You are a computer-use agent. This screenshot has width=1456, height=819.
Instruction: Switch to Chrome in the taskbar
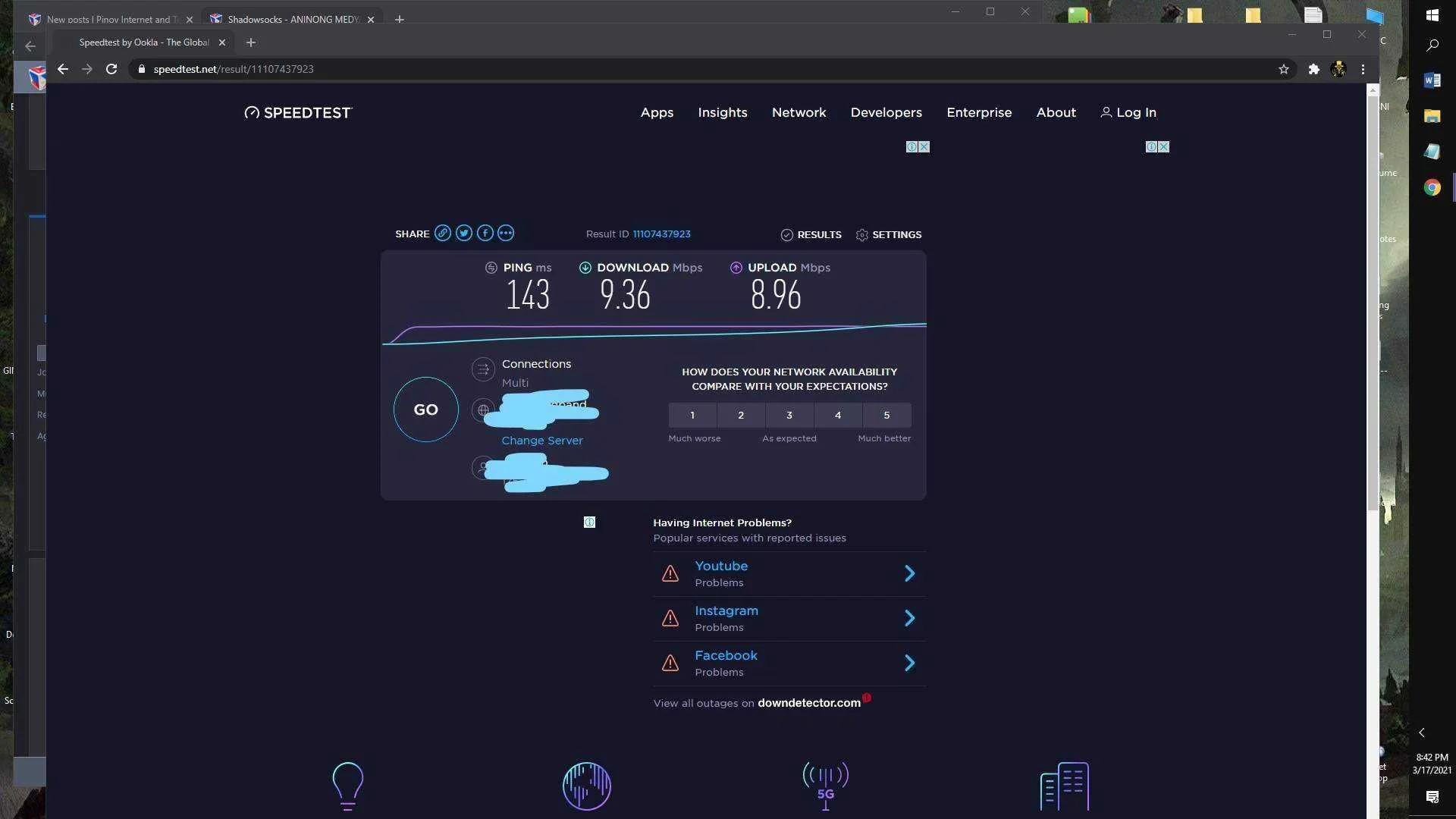tap(1432, 187)
